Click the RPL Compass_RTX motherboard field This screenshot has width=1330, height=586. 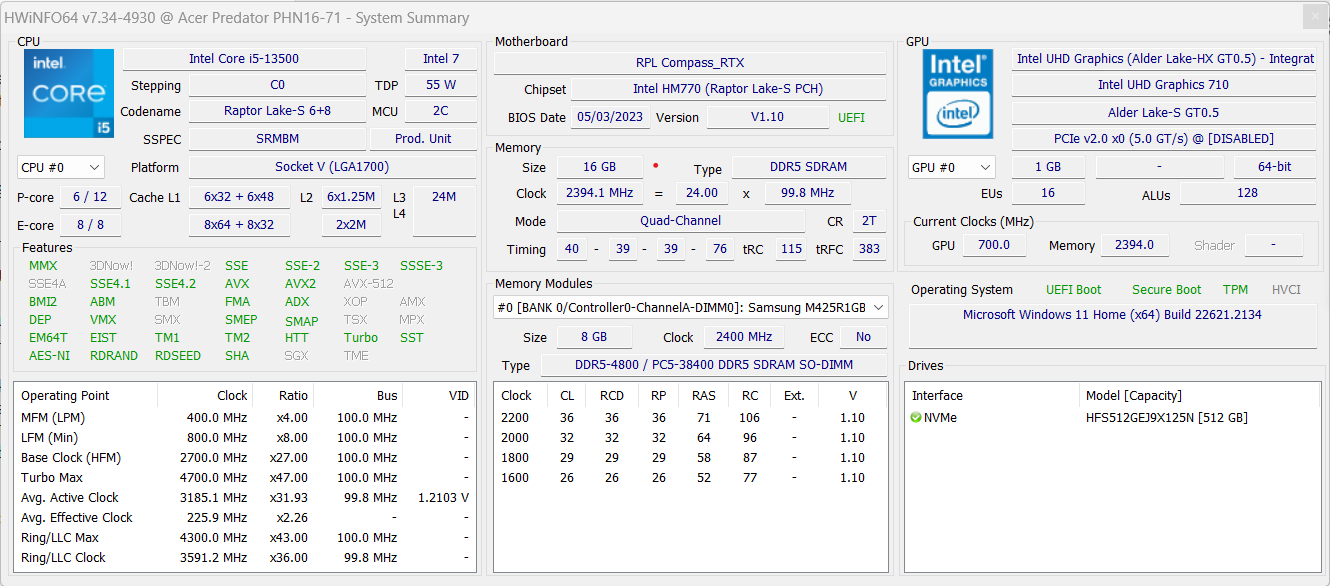(x=690, y=63)
